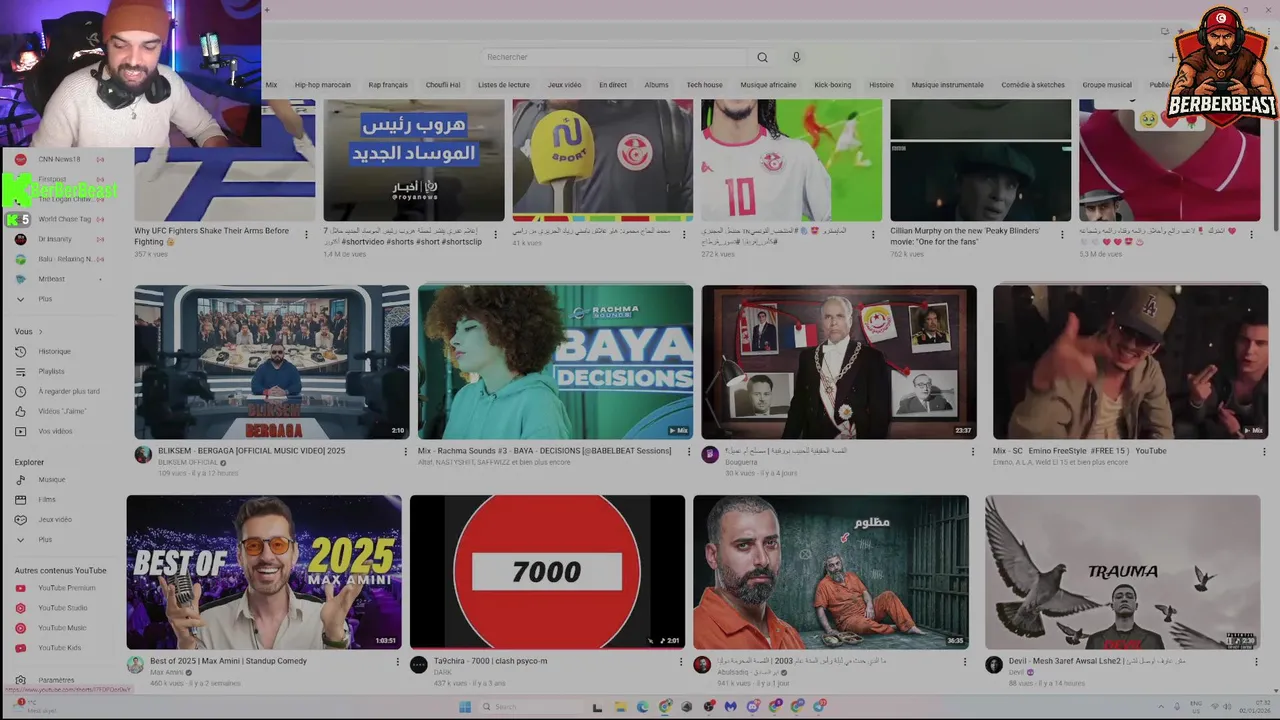Open Playlists in the sidebar
1280x720 pixels.
51,371
